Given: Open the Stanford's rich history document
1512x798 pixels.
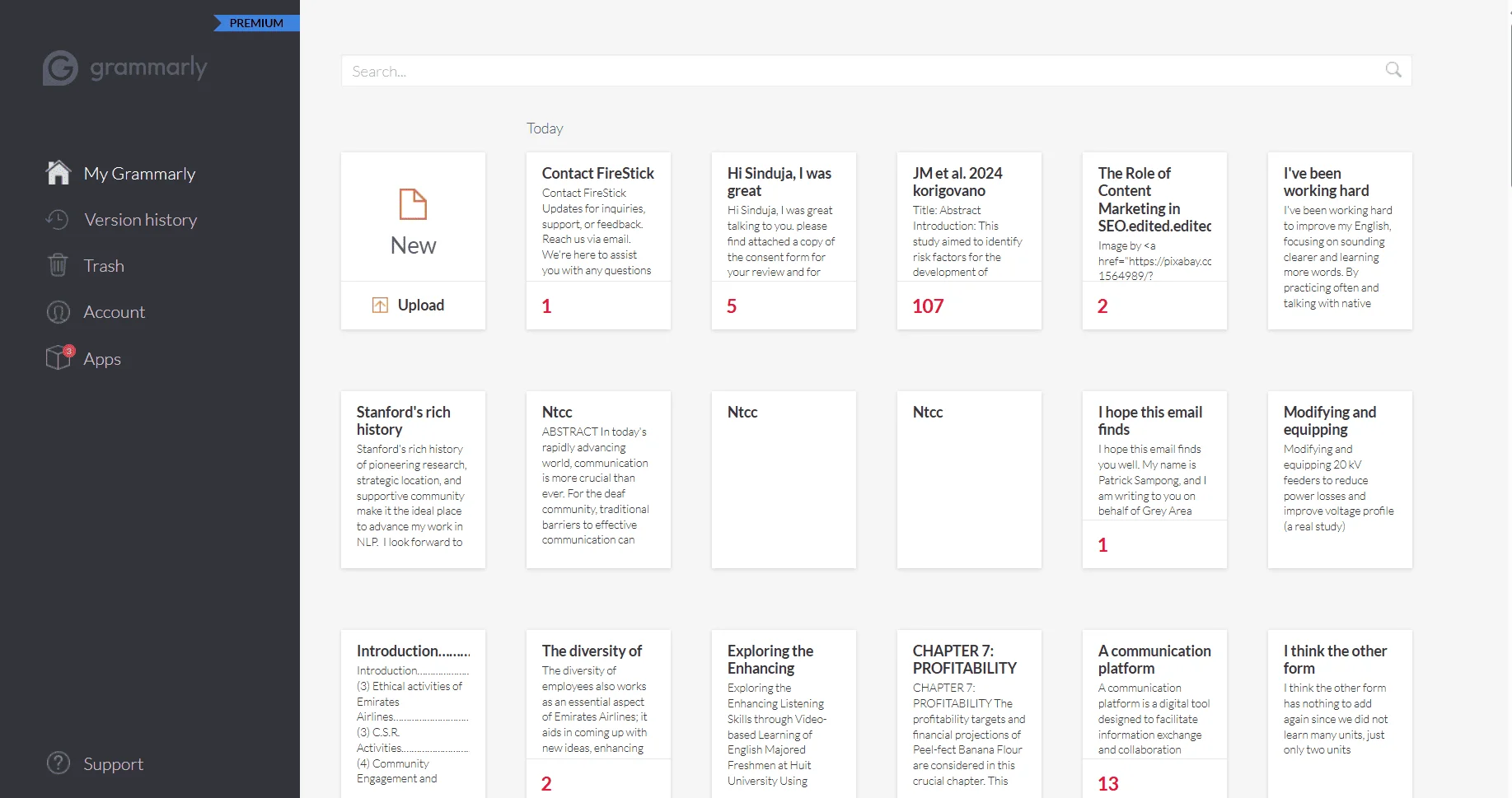Looking at the screenshot, I should pyautogui.click(x=413, y=479).
